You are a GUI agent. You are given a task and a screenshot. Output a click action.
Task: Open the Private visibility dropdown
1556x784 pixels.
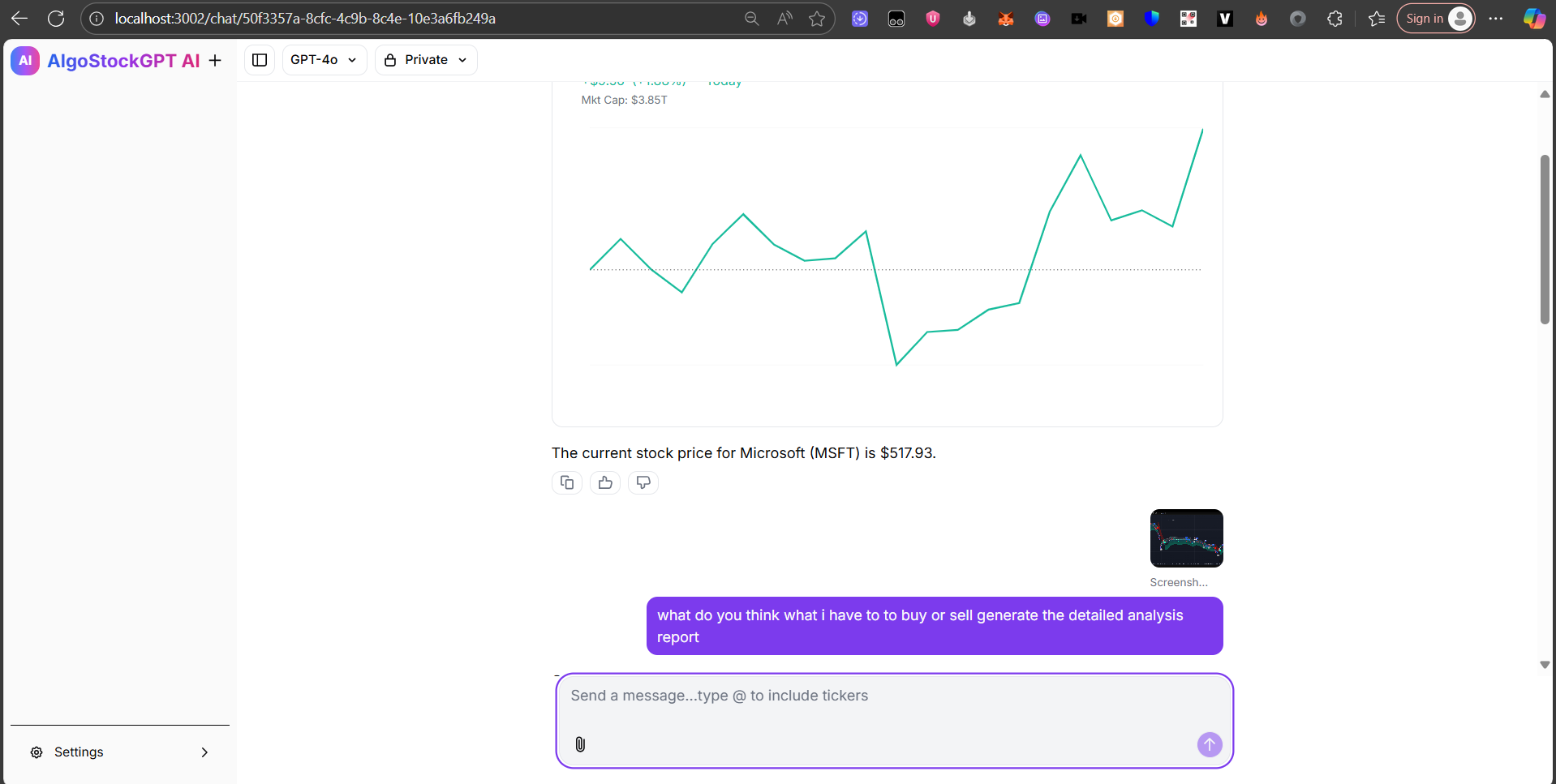426,60
